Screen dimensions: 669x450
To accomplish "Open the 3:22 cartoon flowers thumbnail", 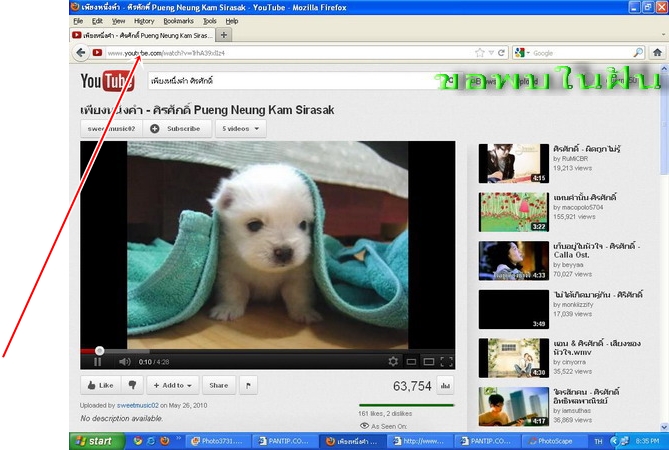I will [514, 212].
